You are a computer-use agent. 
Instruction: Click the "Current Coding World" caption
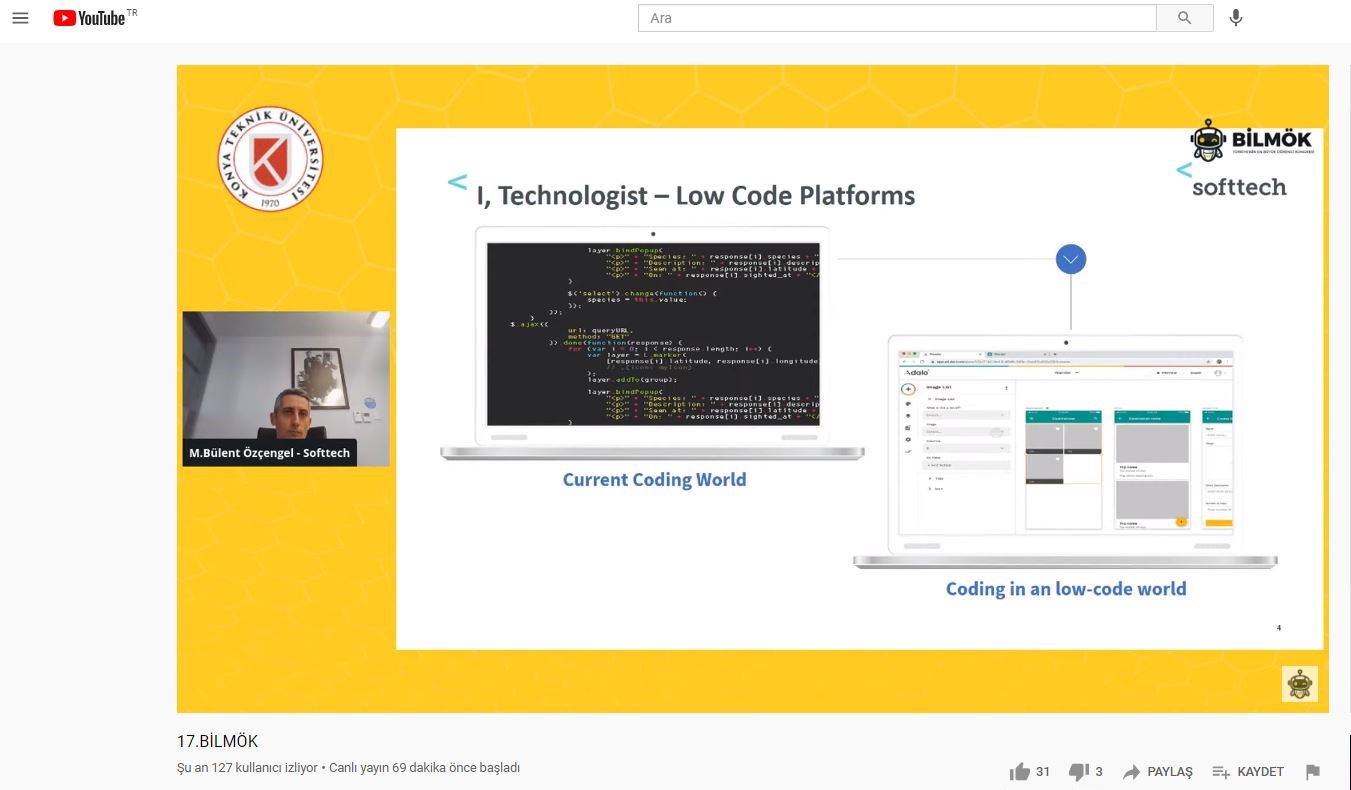(x=654, y=480)
